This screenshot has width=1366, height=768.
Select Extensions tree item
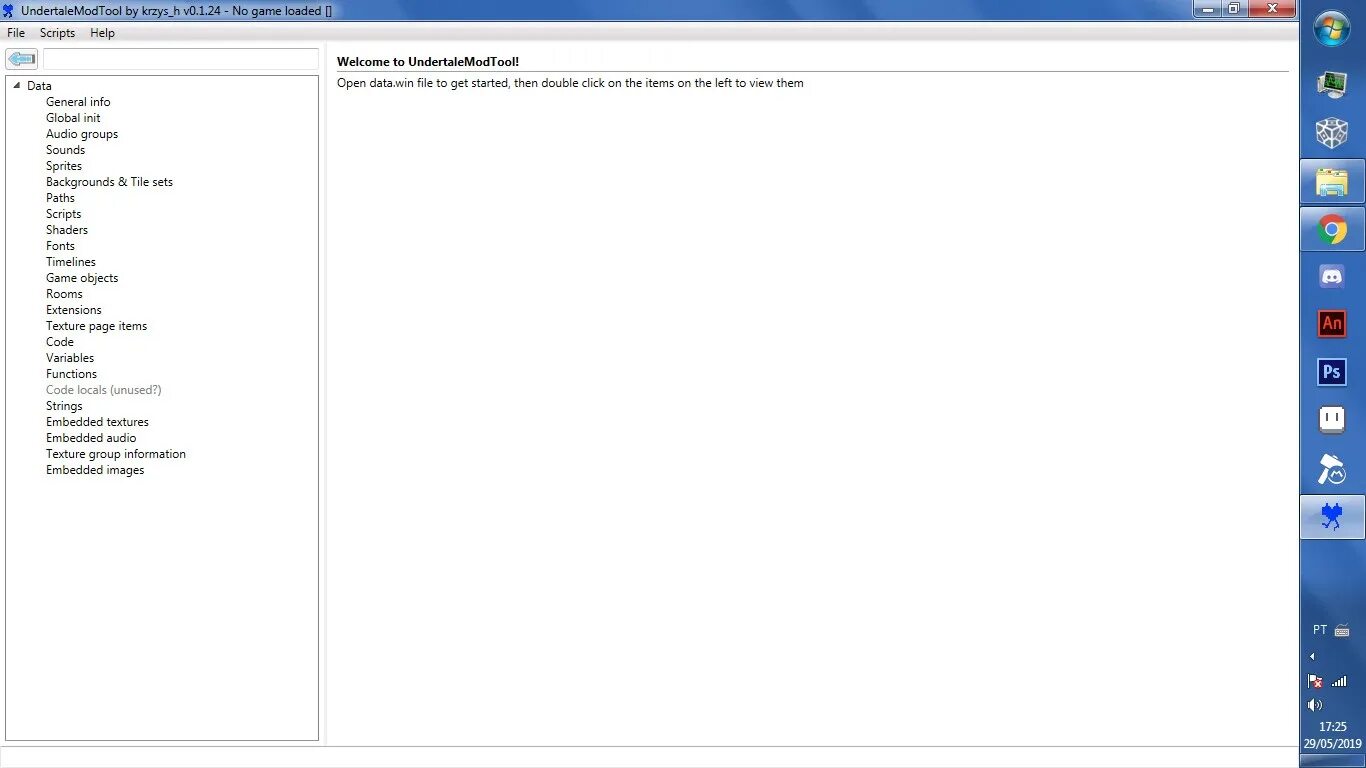click(74, 310)
